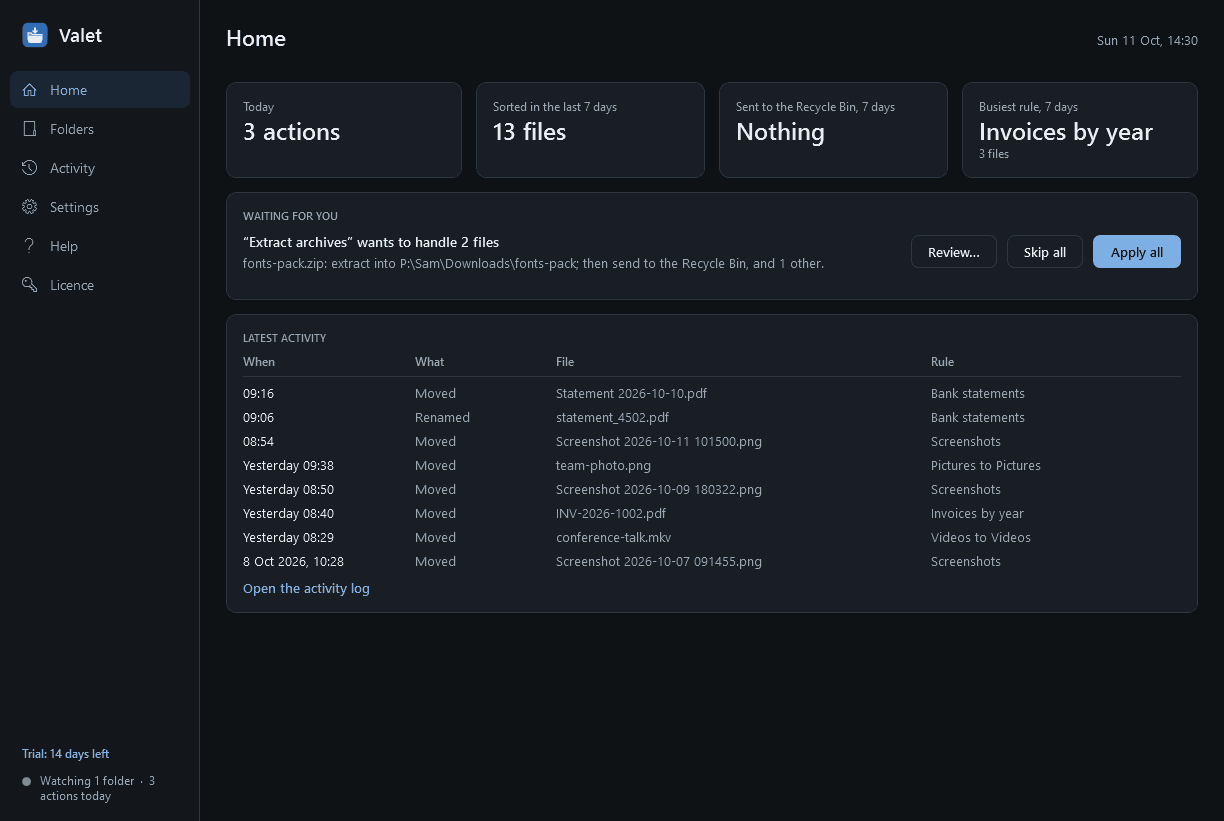Select file INV-2026-1002.pdf
Image resolution: width=1224 pixels, height=821 pixels.
click(x=611, y=514)
